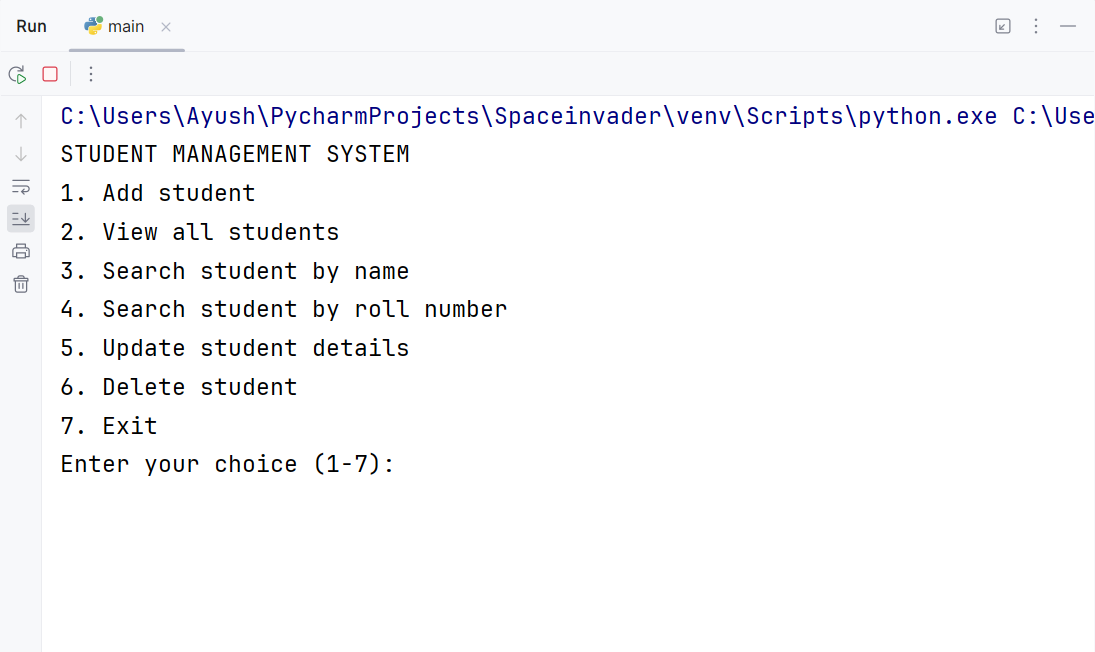Click the Run tool window title
Screen dimensions: 1095x652
(31, 26)
